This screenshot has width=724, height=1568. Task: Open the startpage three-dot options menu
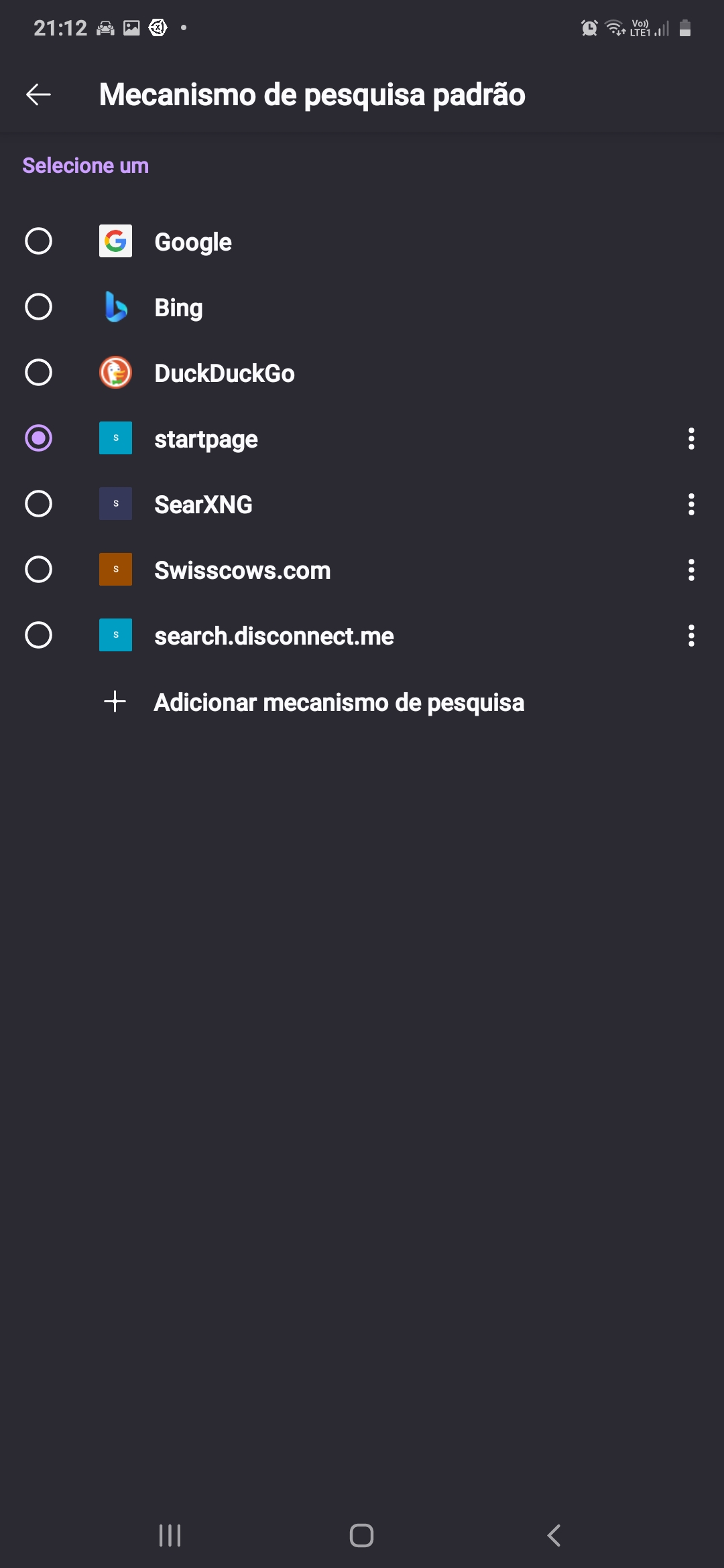click(x=691, y=438)
